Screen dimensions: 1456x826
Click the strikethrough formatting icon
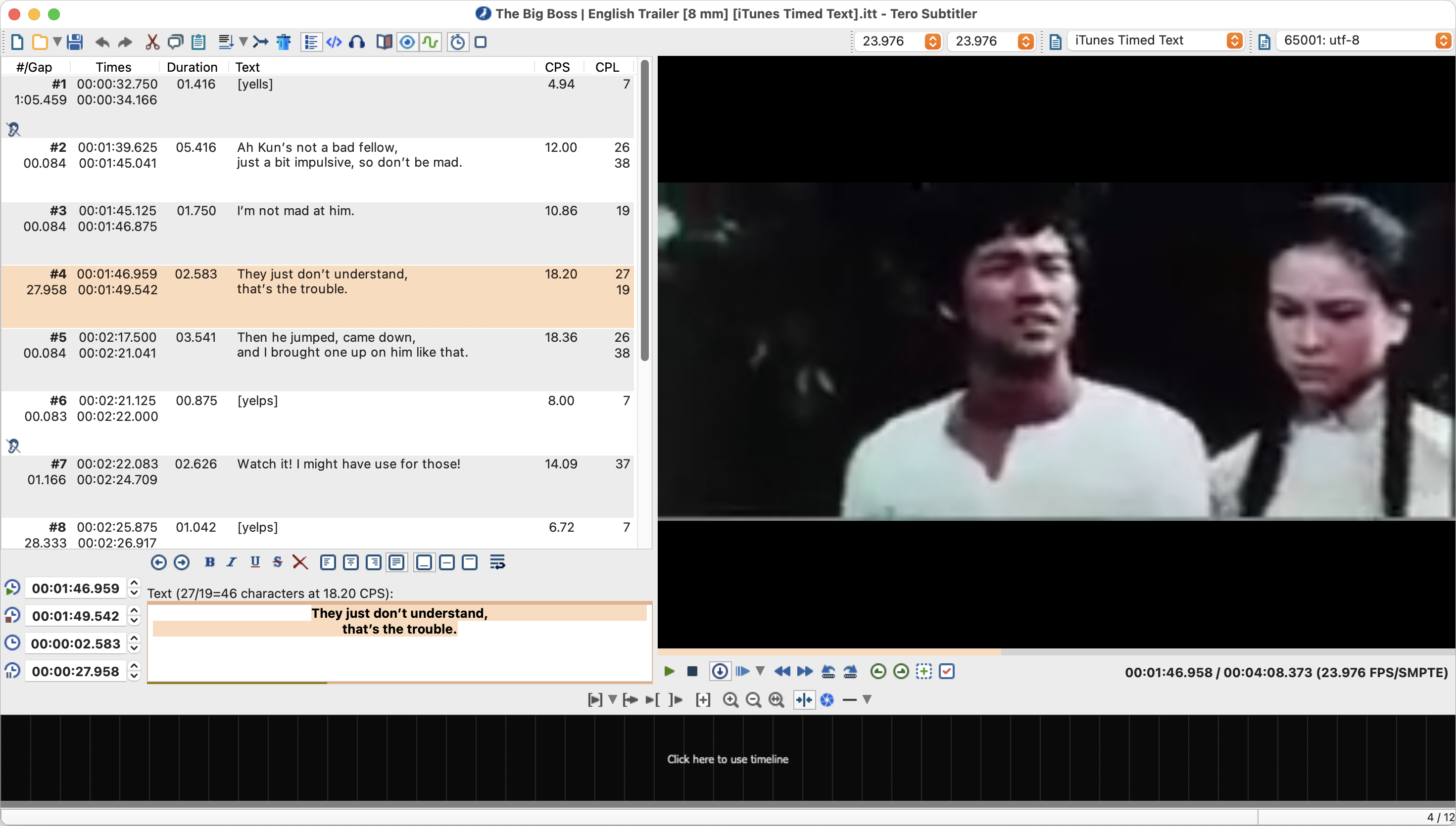(x=277, y=562)
